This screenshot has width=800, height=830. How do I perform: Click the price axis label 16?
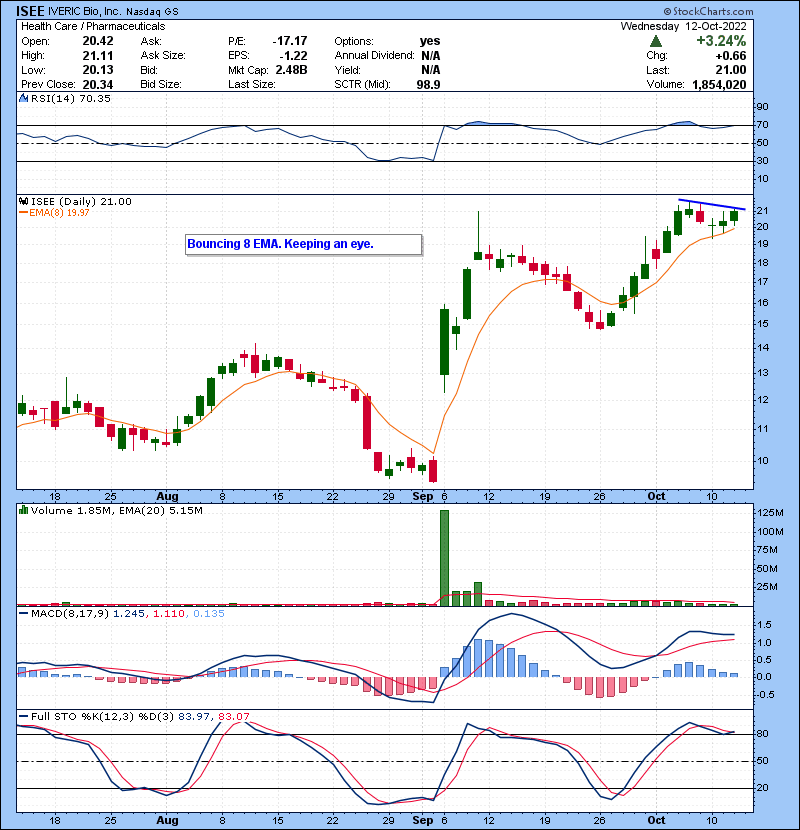tap(762, 303)
